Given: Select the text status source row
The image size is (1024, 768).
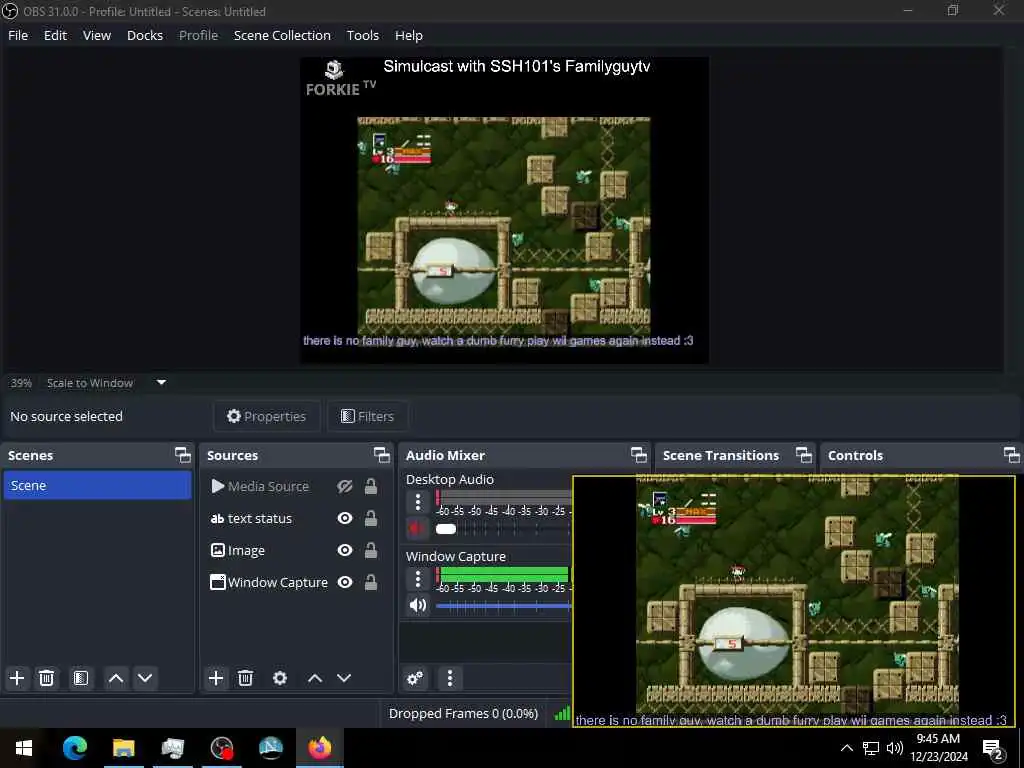Looking at the screenshot, I should (296, 519).
